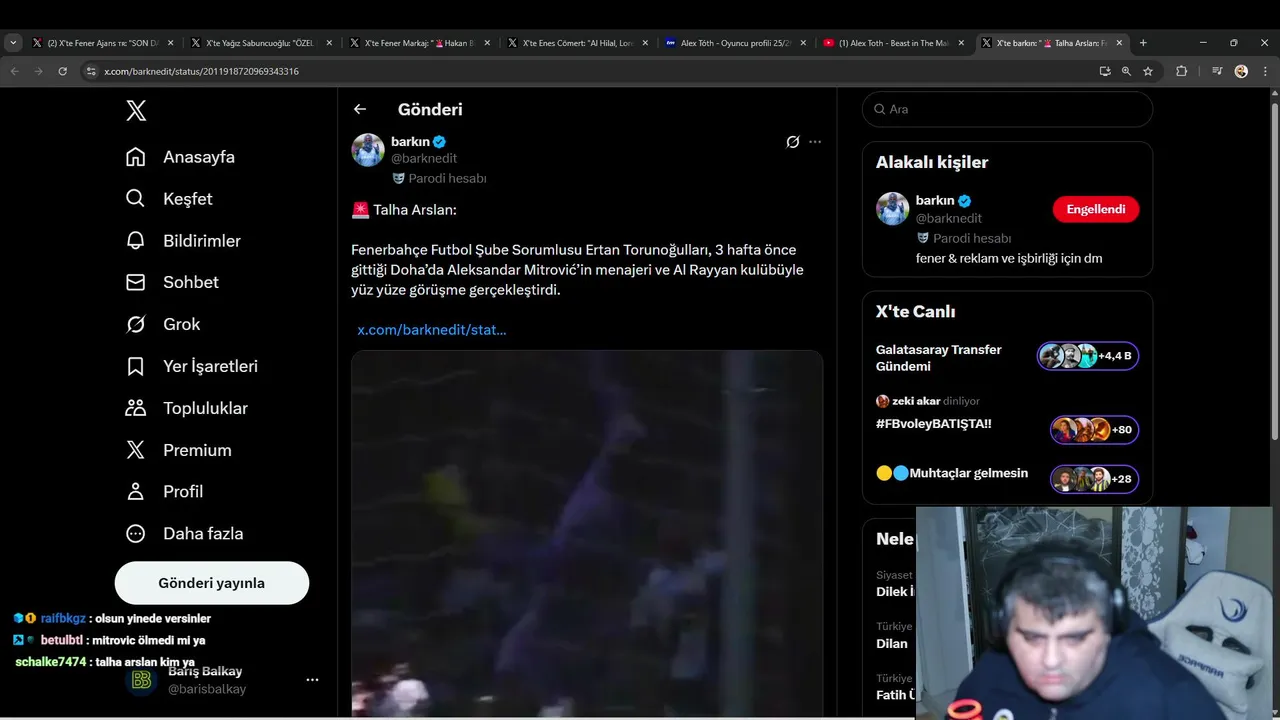Click the site info icon in address bar
Image resolution: width=1280 pixels, height=720 pixels.
click(91, 71)
